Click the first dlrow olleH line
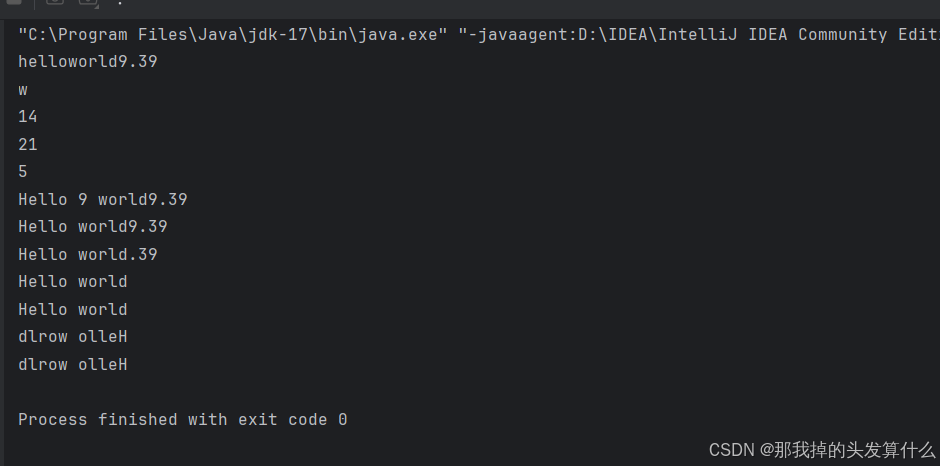This screenshot has width=940, height=466. (73, 337)
